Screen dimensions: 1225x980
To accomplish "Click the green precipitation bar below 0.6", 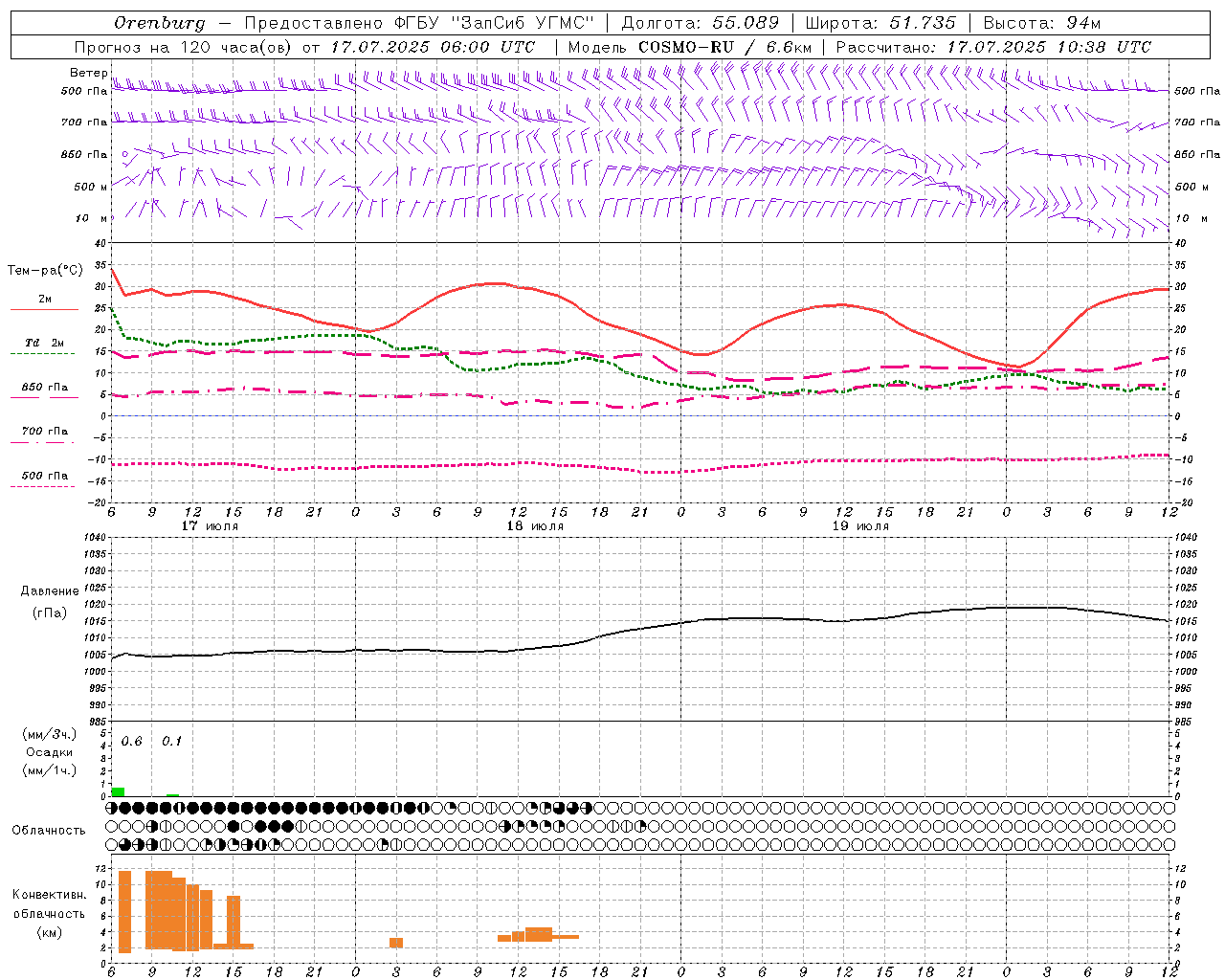I will click(x=119, y=791).
